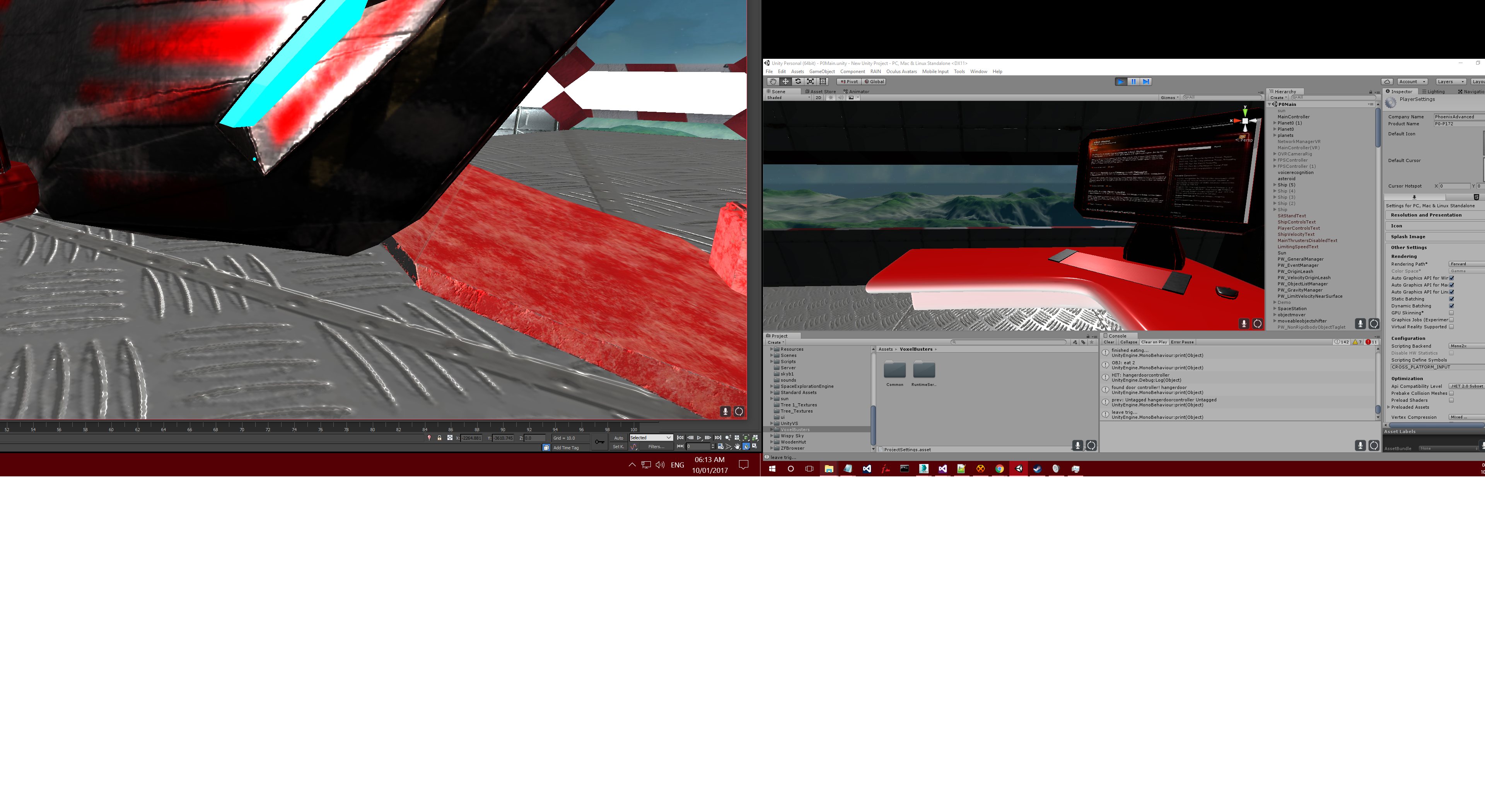Enable Virtual Reality Supported checkbox
This screenshot has width=1485, height=812.
tap(1452, 327)
